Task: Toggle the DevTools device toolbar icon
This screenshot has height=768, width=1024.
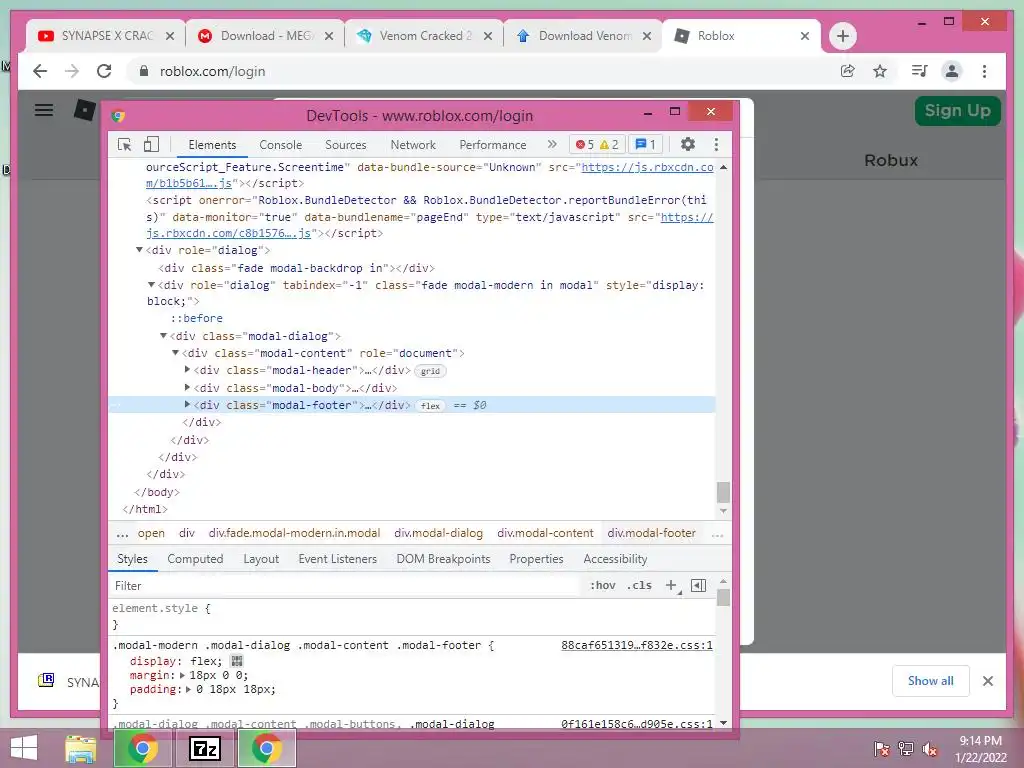Action: click(152, 144)
